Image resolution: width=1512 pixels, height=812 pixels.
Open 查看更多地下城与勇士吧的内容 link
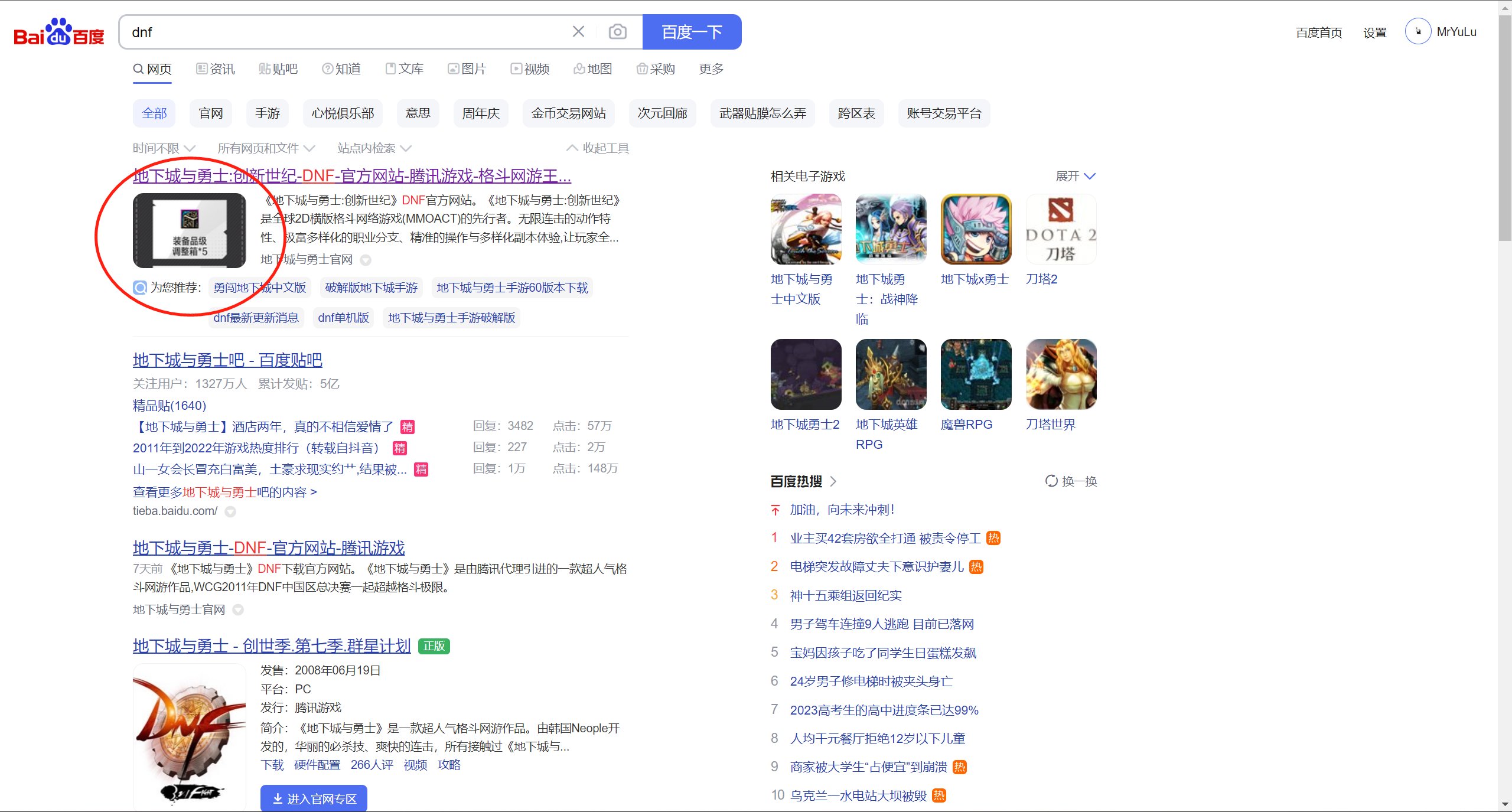pyautogui.click(x=225, y=492)
